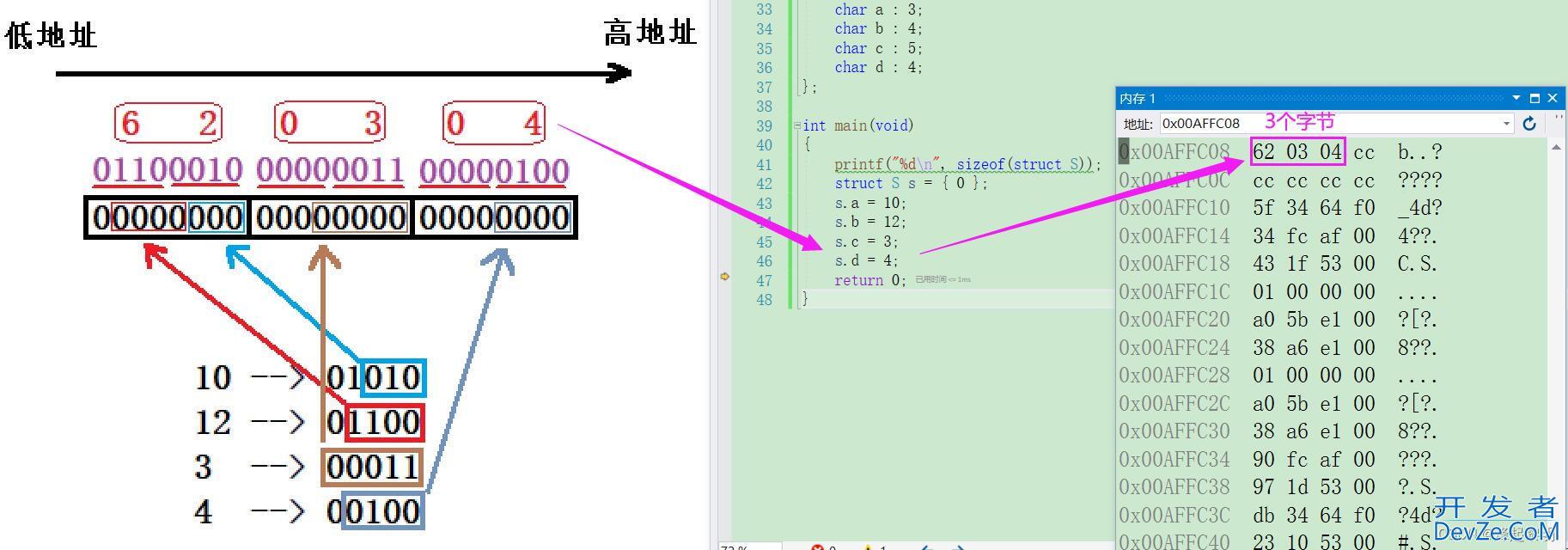
Task: Click statement 's.a = 10;' on line 43
Action: [x=870, y=203]
